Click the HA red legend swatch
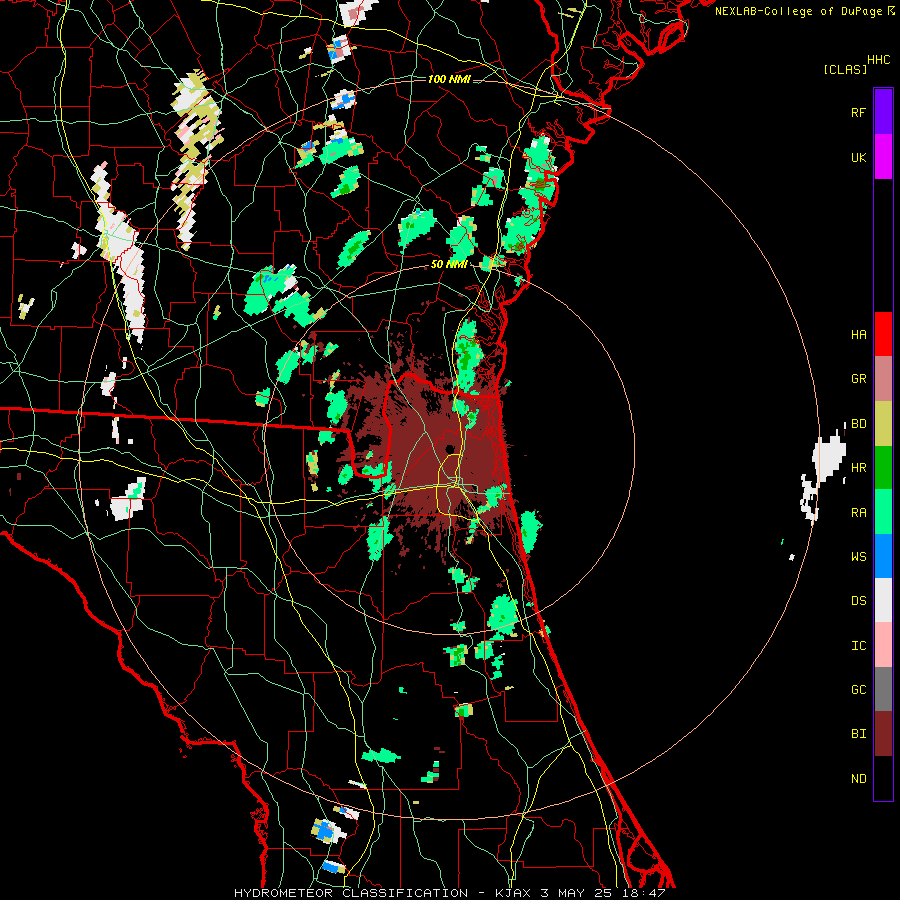The width and height of the screenshot is (900, 900). (x=883, y=334)
